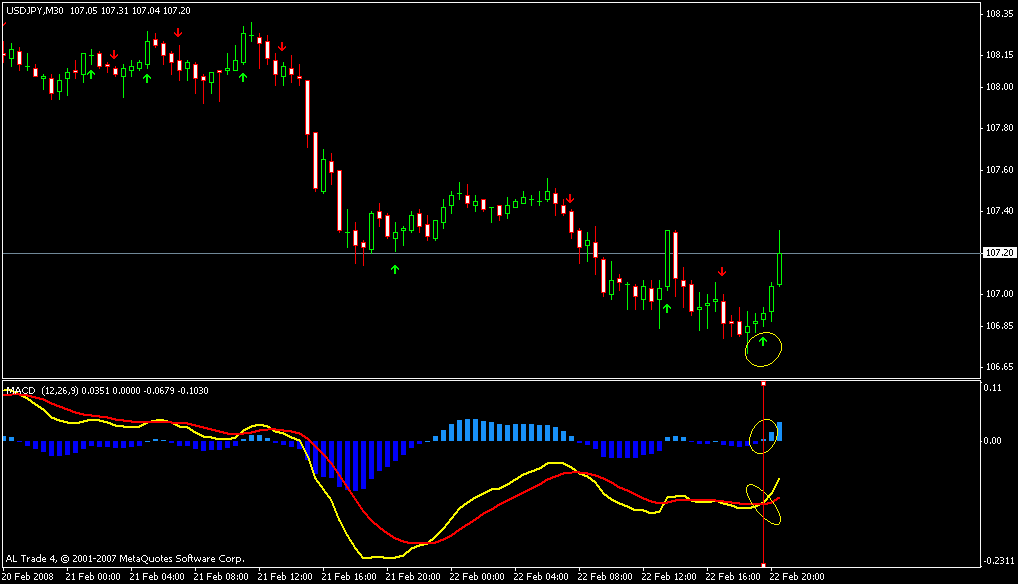Screen dimensions: 1018x584
Task: Select the 108.35 price scale value
Action: tap(999, 14)
